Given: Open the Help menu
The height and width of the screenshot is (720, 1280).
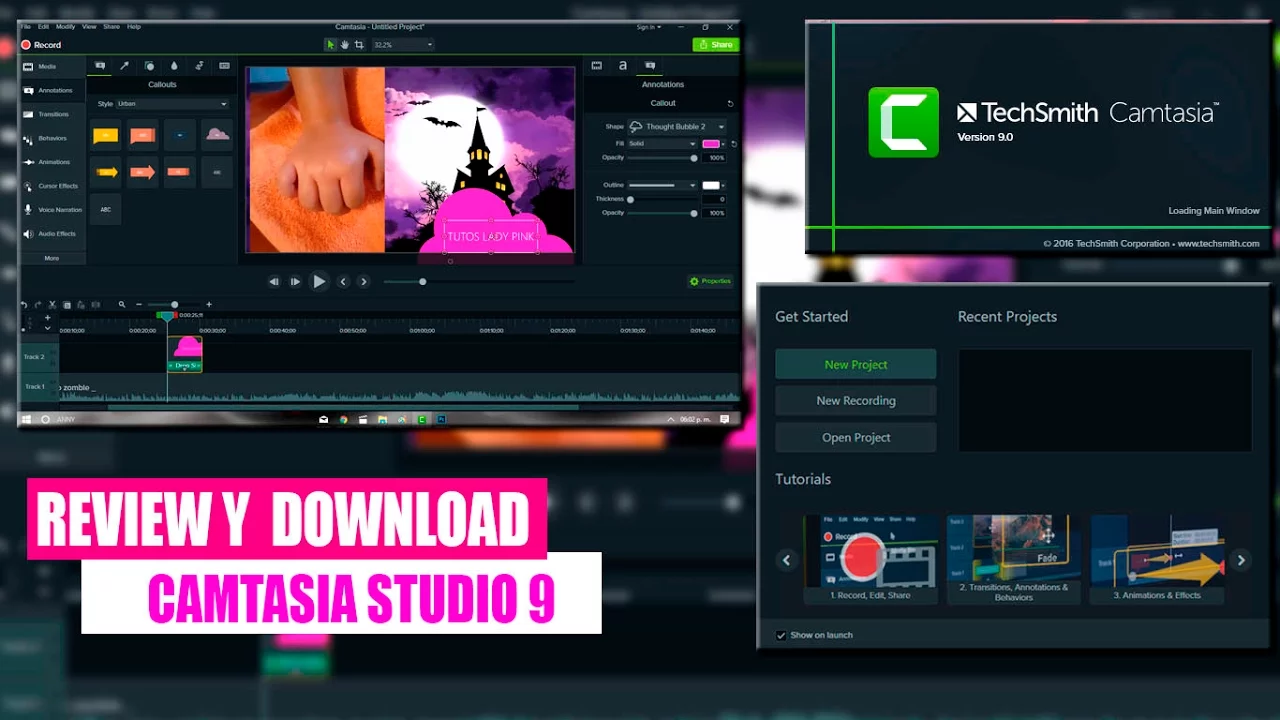Looking at the screenshot, I should point(134,27).
